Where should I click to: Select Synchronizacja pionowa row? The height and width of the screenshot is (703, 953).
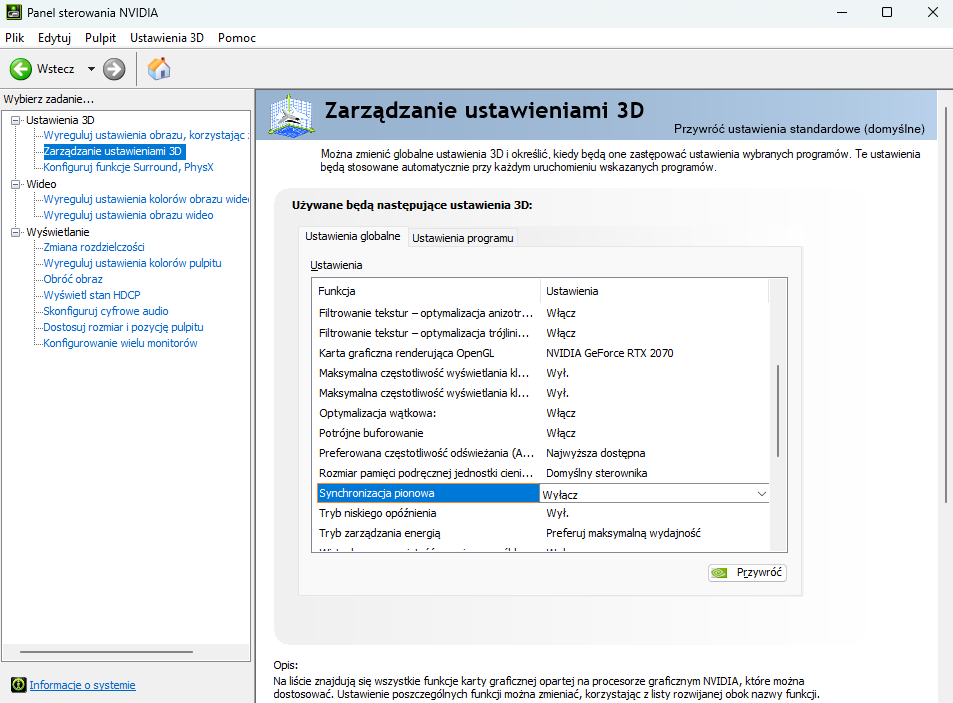(428, 493)
